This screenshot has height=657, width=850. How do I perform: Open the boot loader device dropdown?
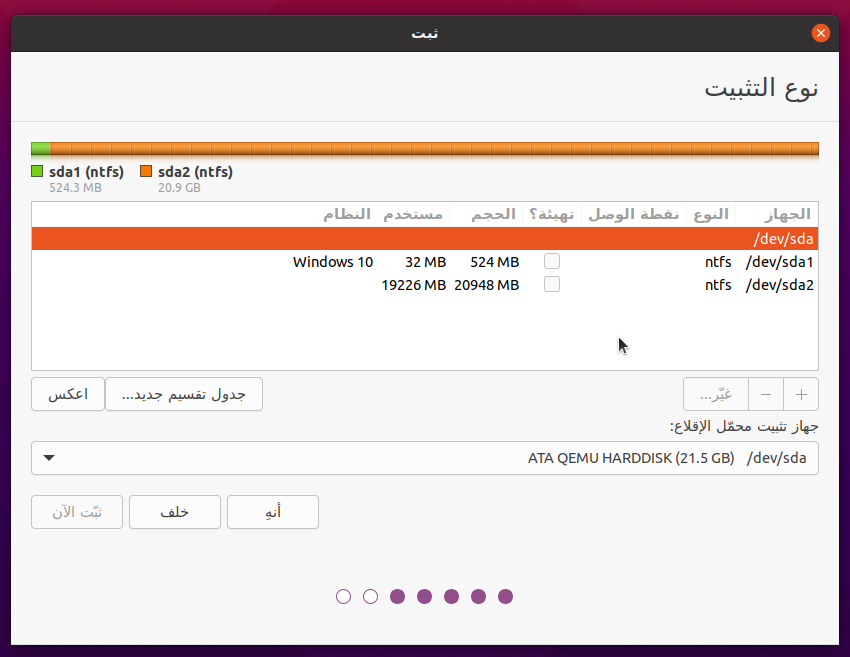point(424,458)
